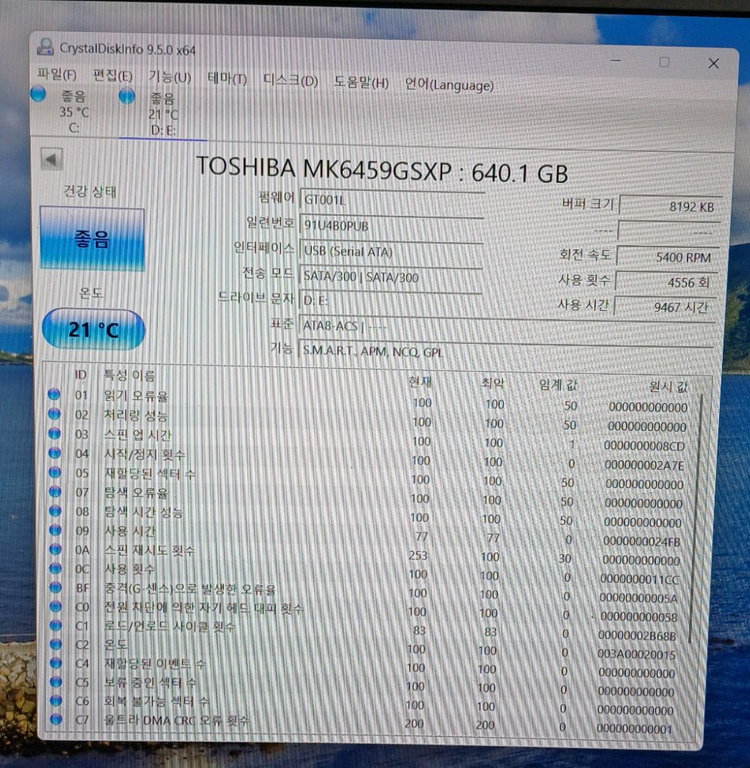
Task: Open the 도움말(H) menu
Action: tap(361, 82)
